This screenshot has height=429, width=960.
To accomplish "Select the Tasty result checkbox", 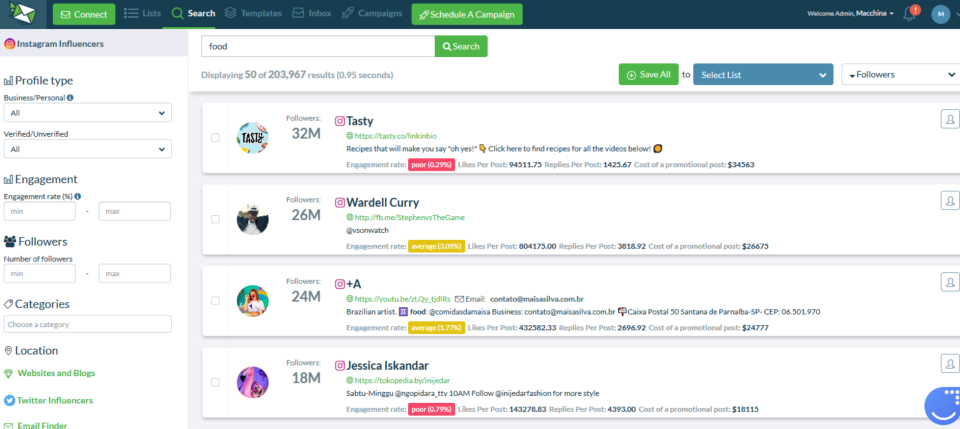I will point(215,138).
